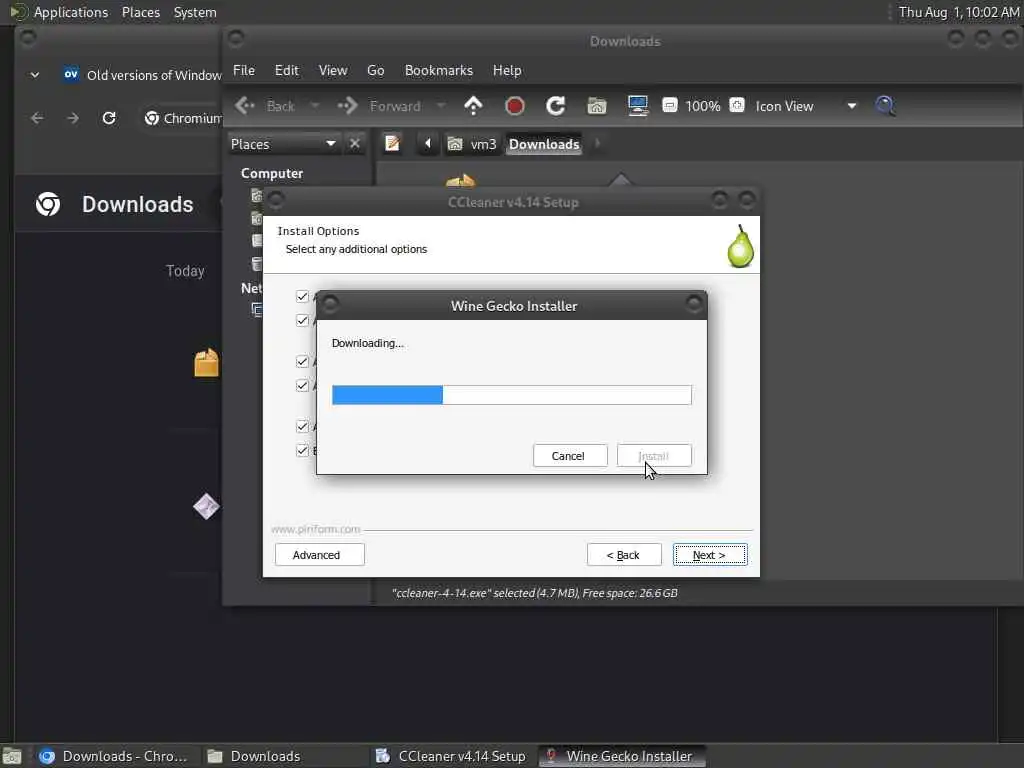
Task: Click the Install button in Wine Gecko Installer
Action: [x=654, y=456]
